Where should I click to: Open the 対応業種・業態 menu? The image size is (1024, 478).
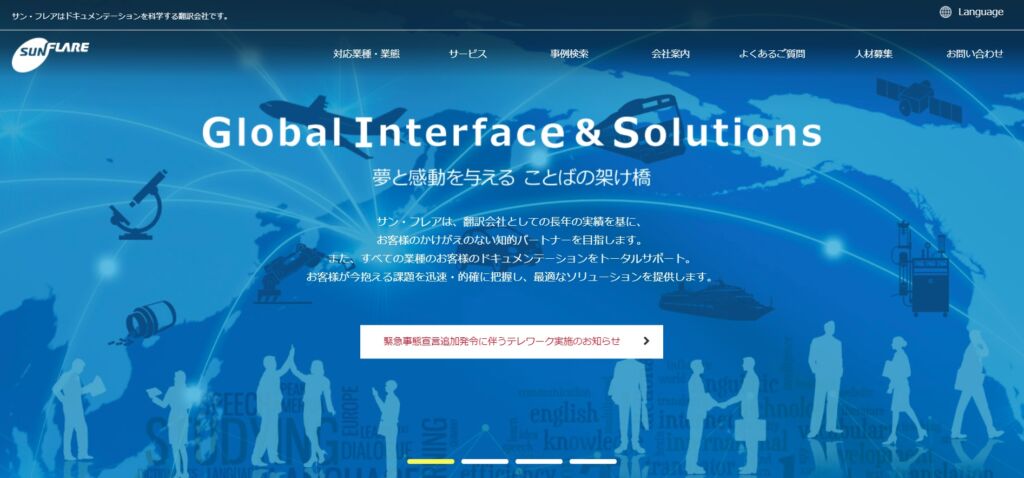click(x=366, y=54)
